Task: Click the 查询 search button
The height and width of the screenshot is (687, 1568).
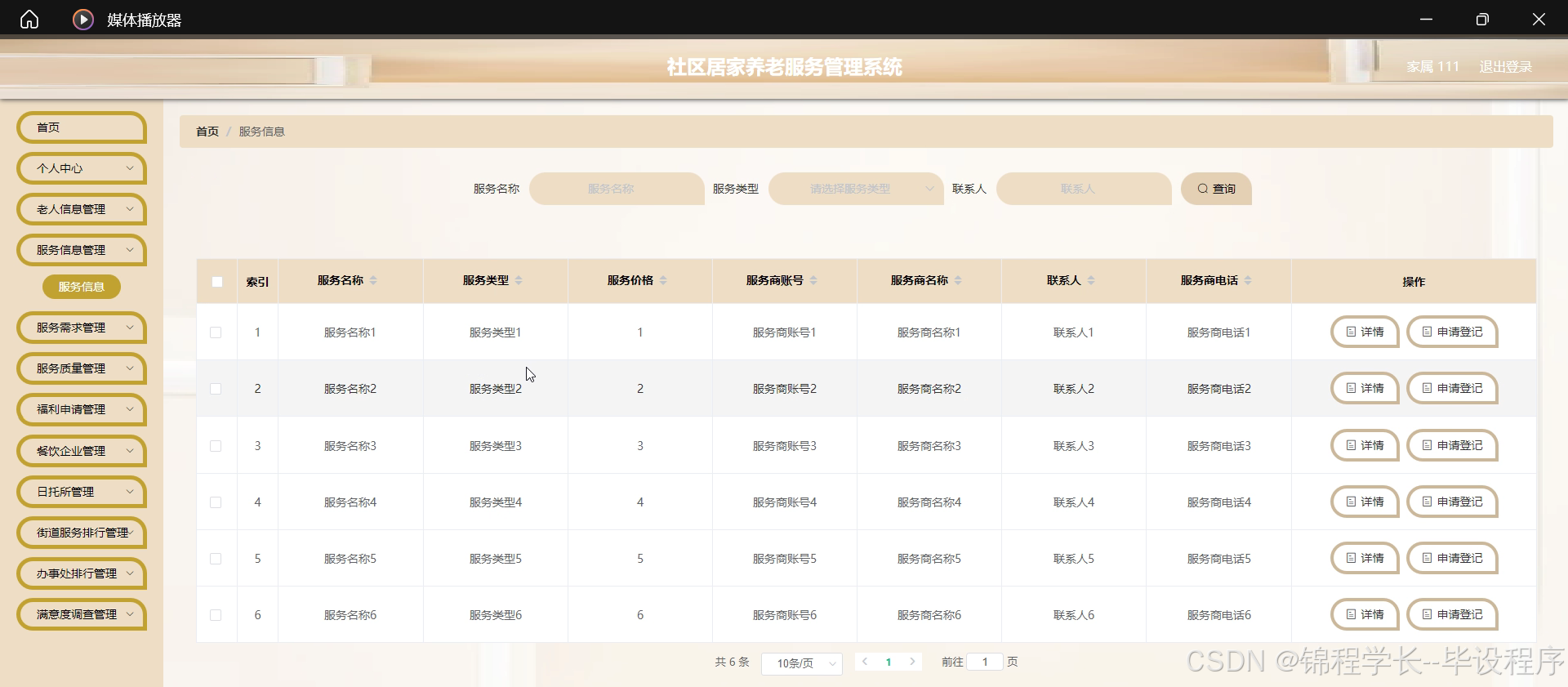Action: click(x=1216, y=189)
